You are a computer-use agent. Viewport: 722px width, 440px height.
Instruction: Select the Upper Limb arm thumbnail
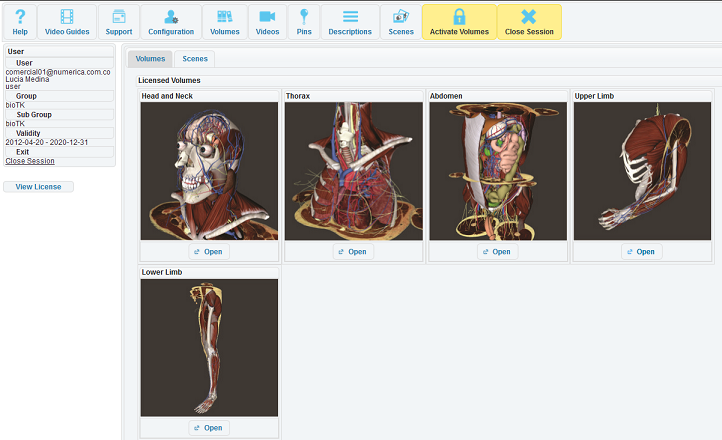point(642,171)
